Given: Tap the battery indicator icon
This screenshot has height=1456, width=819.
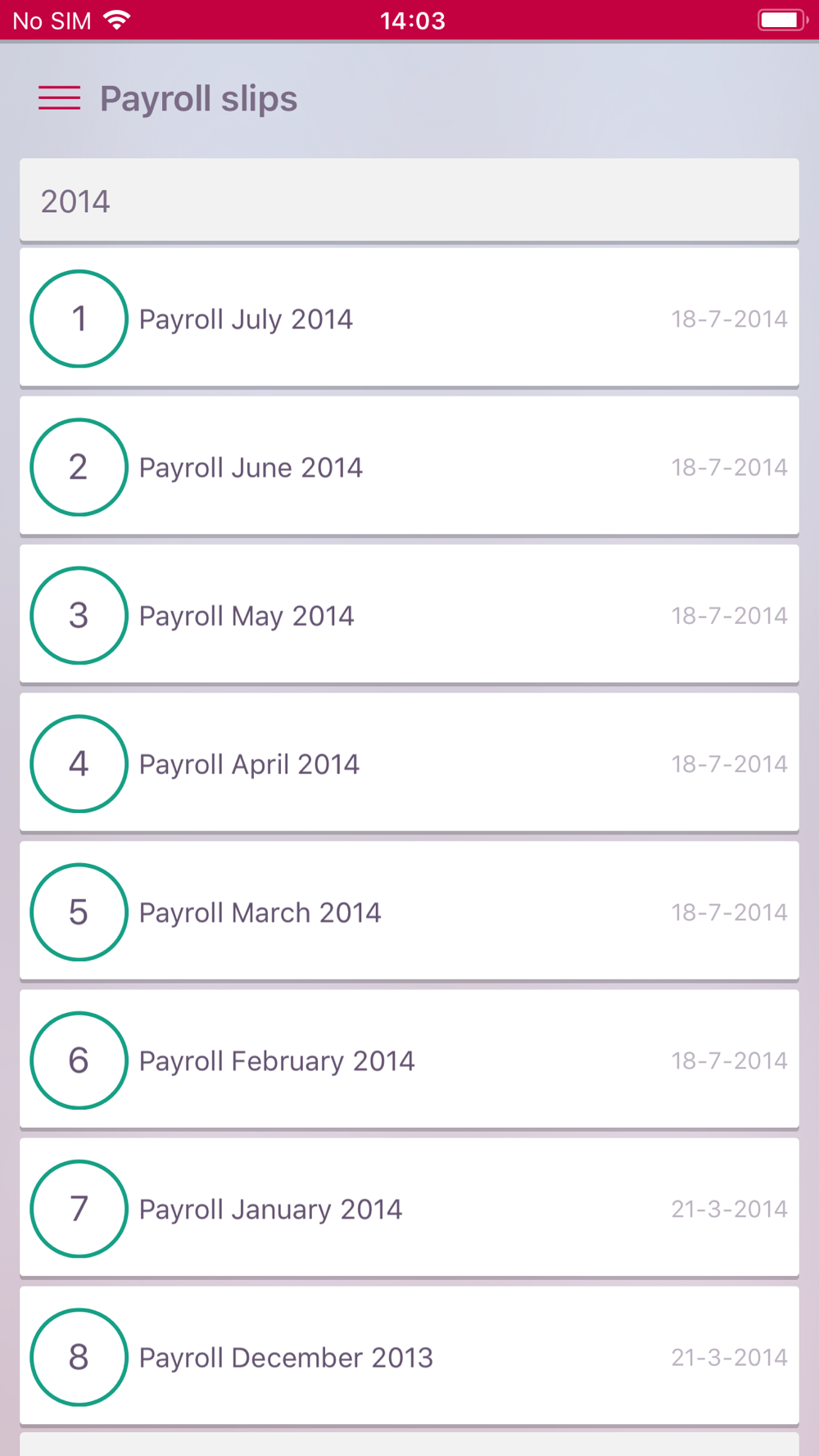Looking at the screenshot, I should pyautogui.click(x=781, y=20).
